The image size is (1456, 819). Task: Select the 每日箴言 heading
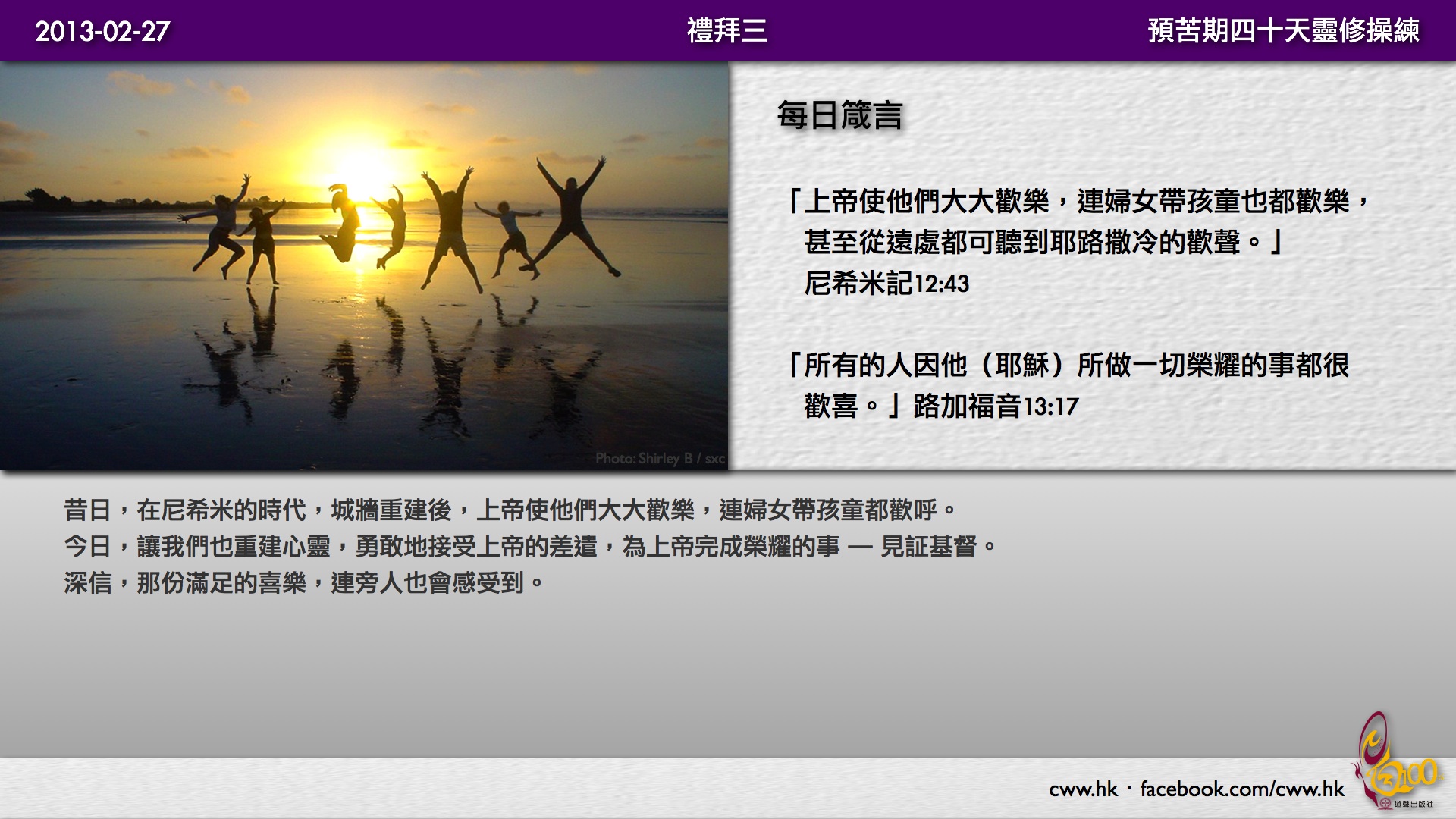coord(839,116)
